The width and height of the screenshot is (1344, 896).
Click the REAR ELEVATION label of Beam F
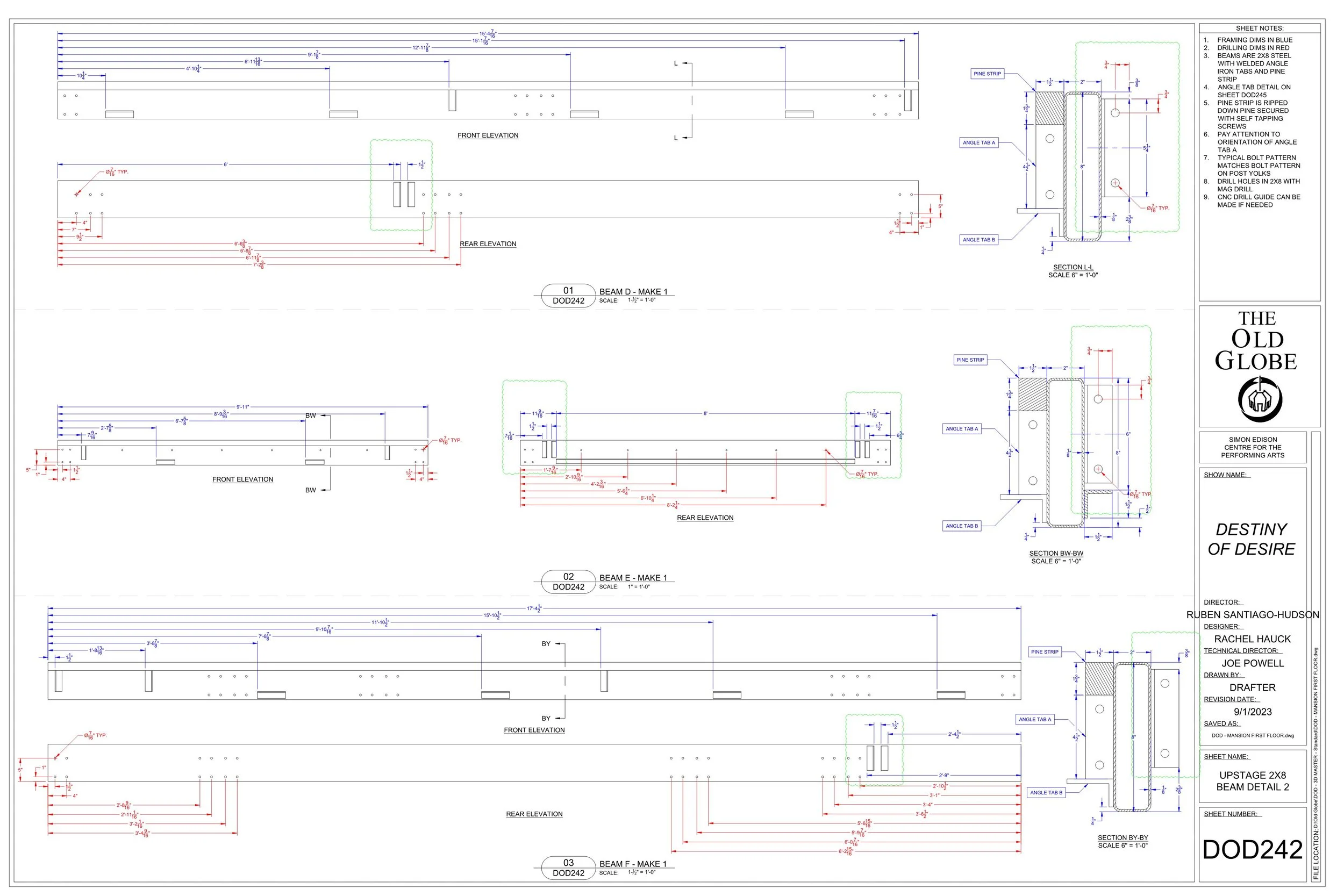[534, 814]
